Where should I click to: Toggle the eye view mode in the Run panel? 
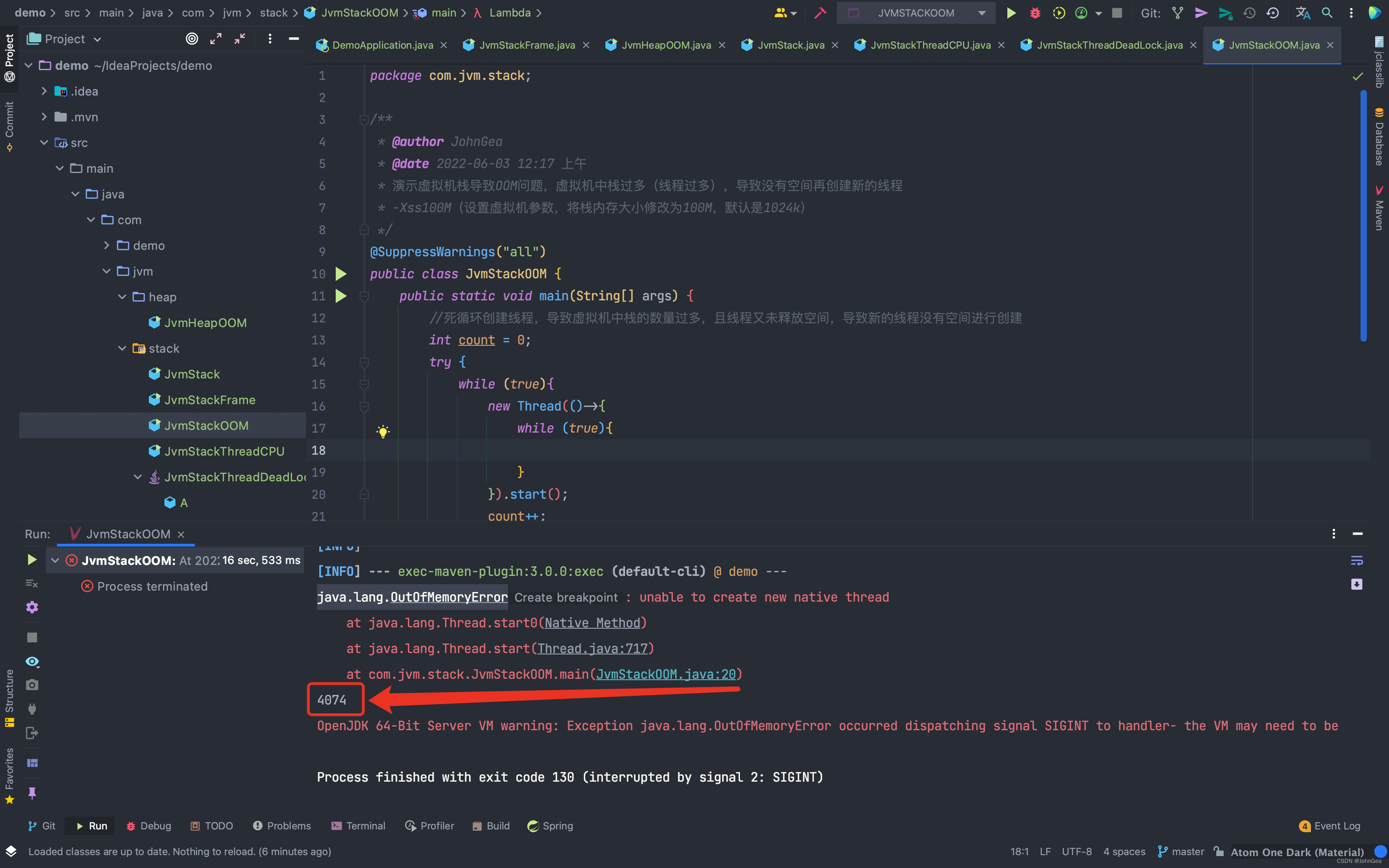(x=32, y=661)
